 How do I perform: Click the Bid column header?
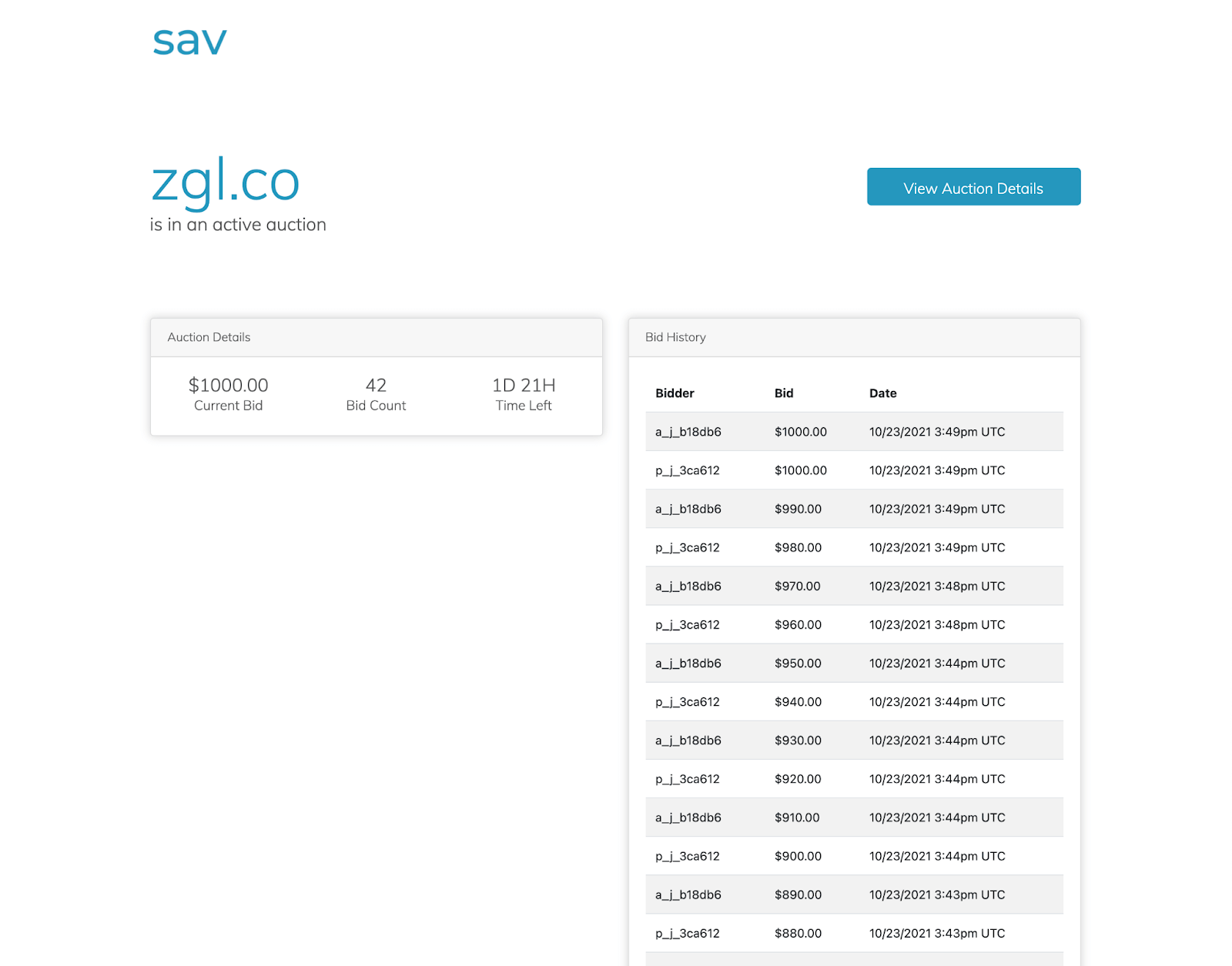pyautogui.click(x=784, y=393)
